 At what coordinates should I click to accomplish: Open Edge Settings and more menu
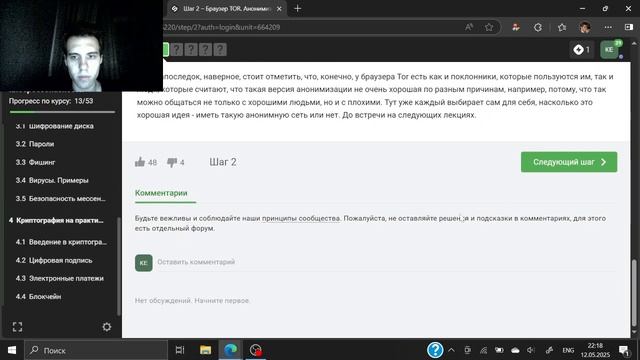(x=608, y=27)
